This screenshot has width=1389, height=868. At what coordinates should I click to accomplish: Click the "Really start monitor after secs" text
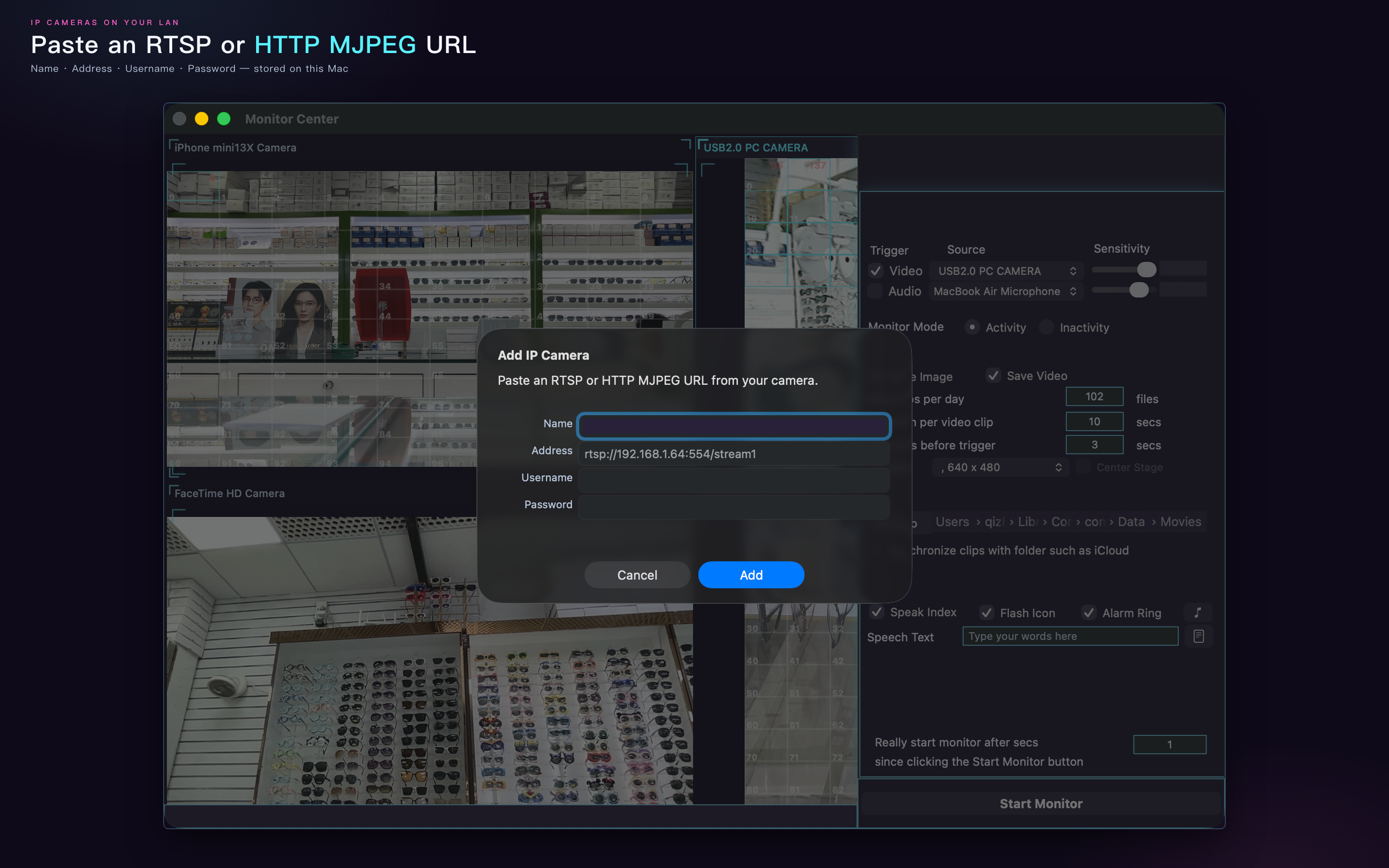tap(956, 742)
